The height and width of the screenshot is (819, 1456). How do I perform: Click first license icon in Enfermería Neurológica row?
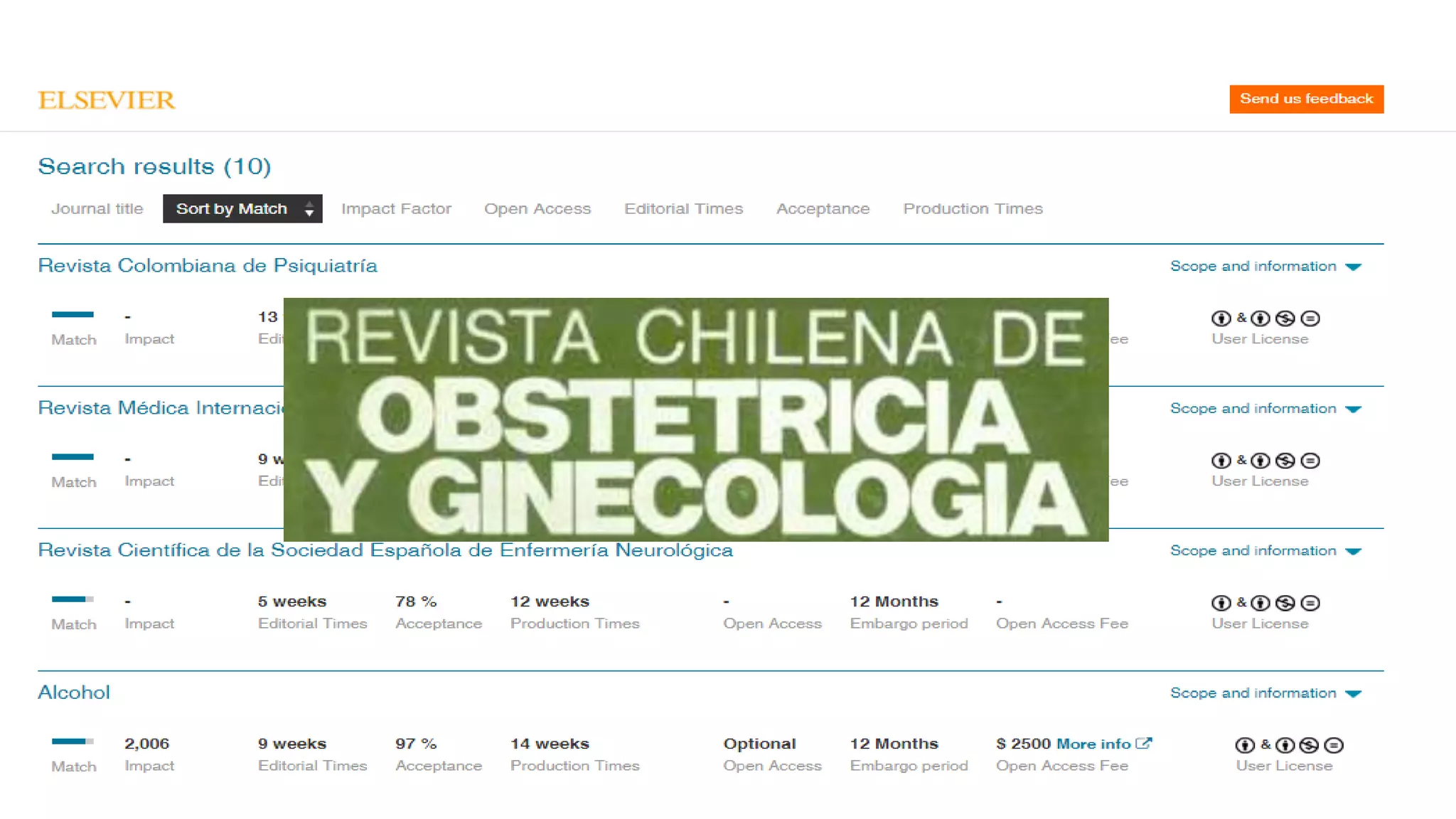pos(1221,603)
